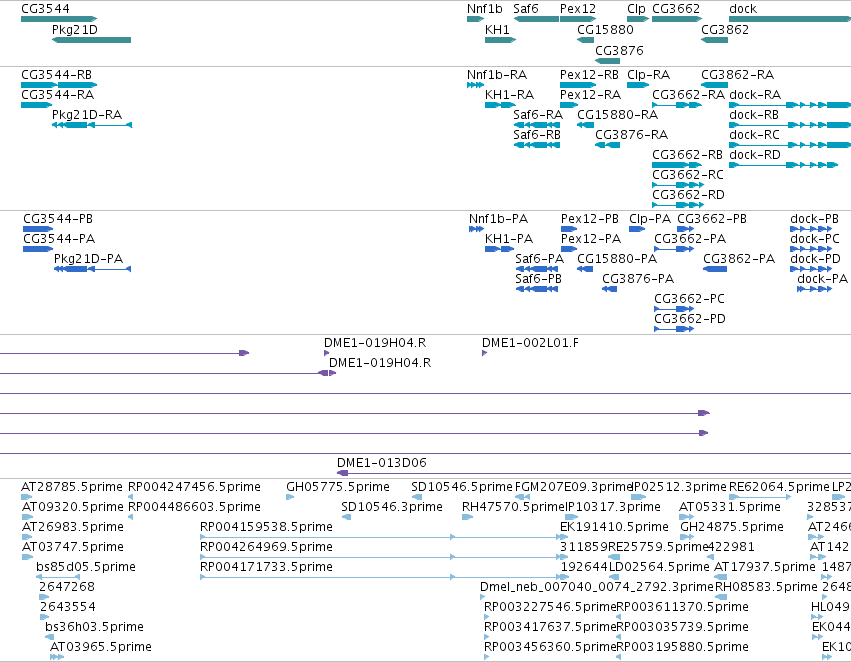Select EST RH47570.5prime

point(467,517)
